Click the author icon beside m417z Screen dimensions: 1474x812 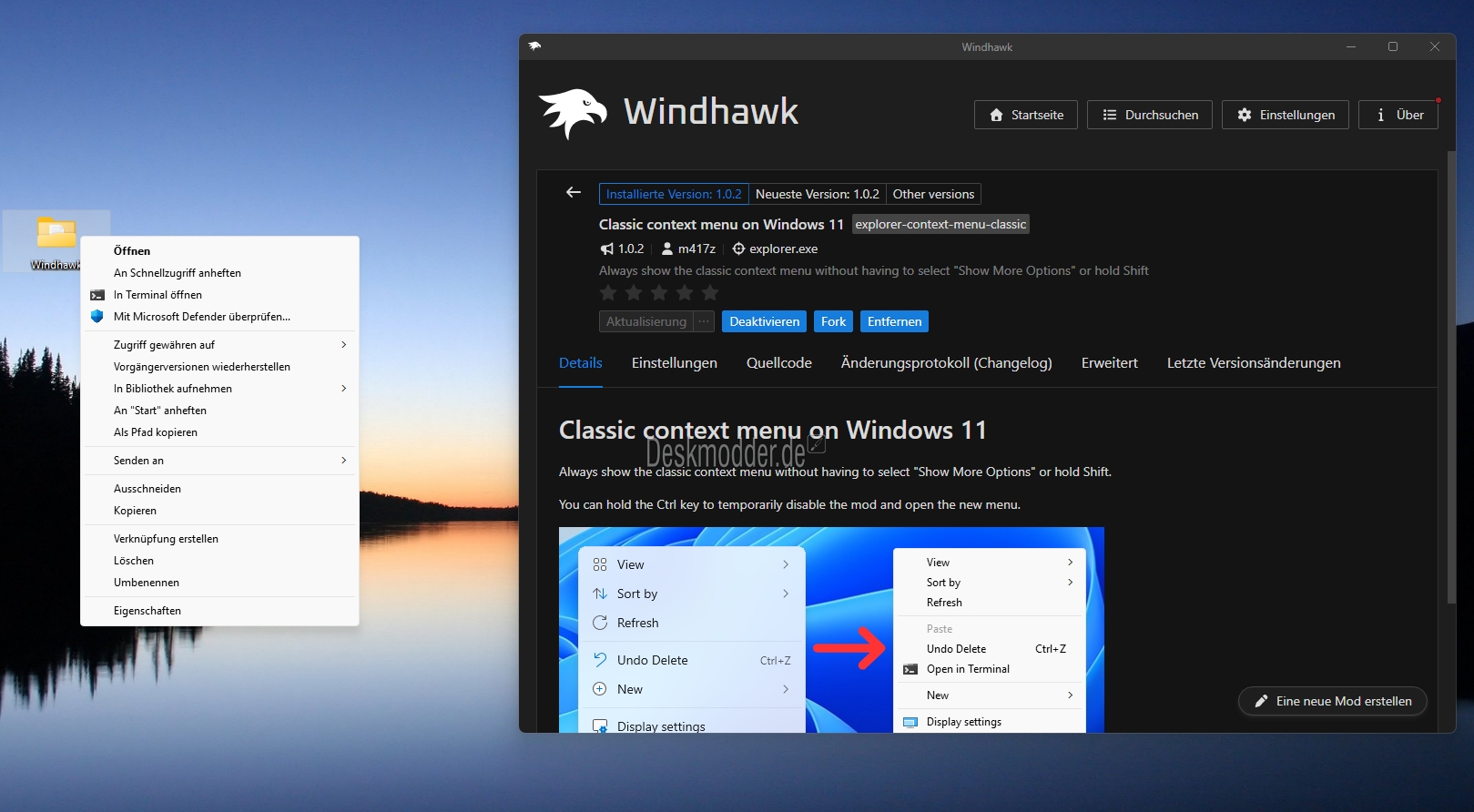(x=667, y=249)
